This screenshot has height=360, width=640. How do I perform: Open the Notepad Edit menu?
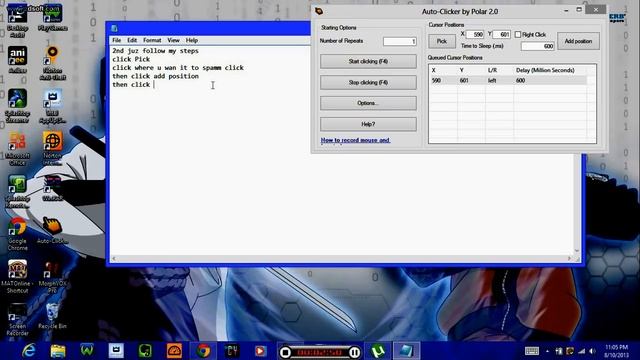coord(132,40)
